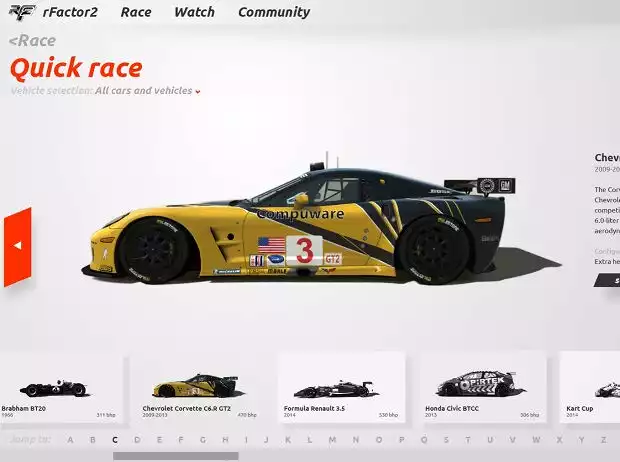Go back via the <Race link

(x=32, y=41)
